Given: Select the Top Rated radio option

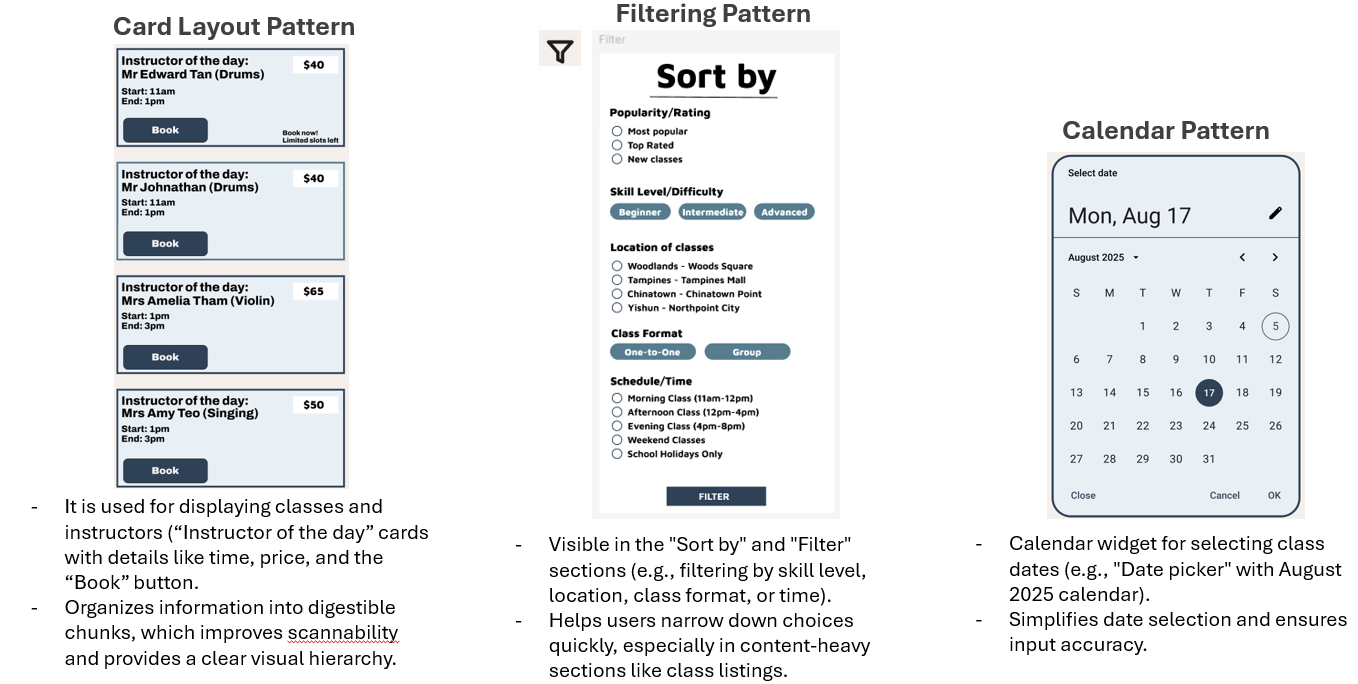Looking at the screenshot, I should coord(617,145).
